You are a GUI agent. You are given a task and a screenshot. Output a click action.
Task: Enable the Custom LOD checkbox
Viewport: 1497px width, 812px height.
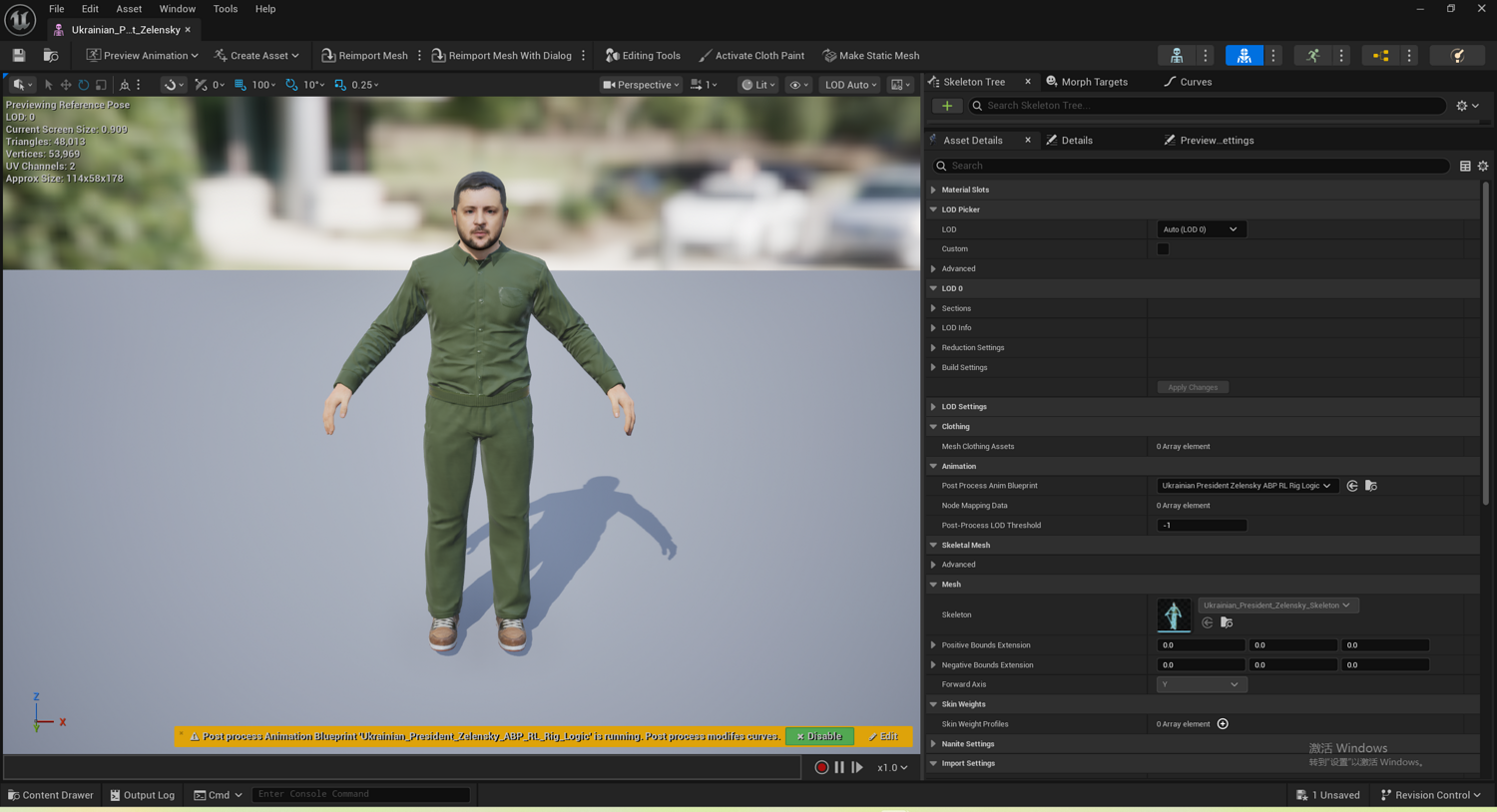tap(1163, 249)
